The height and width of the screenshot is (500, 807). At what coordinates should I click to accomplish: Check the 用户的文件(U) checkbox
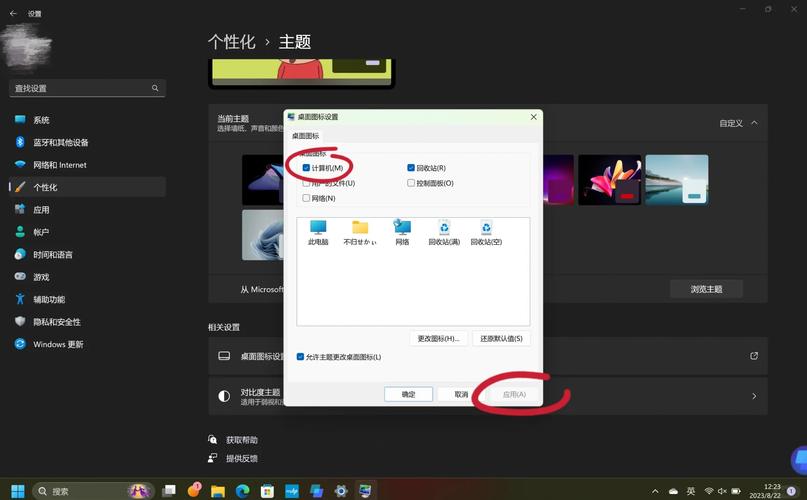click(306, 183)
